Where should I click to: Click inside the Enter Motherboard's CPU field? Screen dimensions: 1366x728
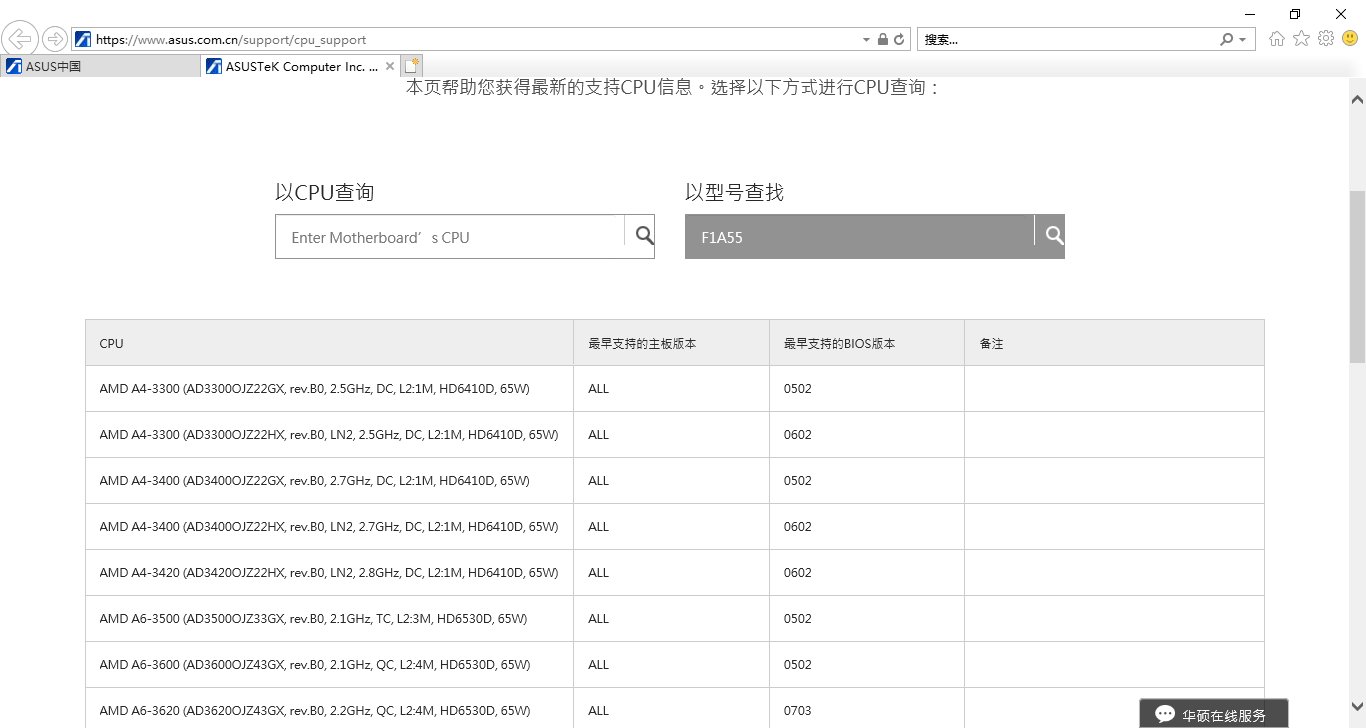pyautogui.click(x=450, y=236)
